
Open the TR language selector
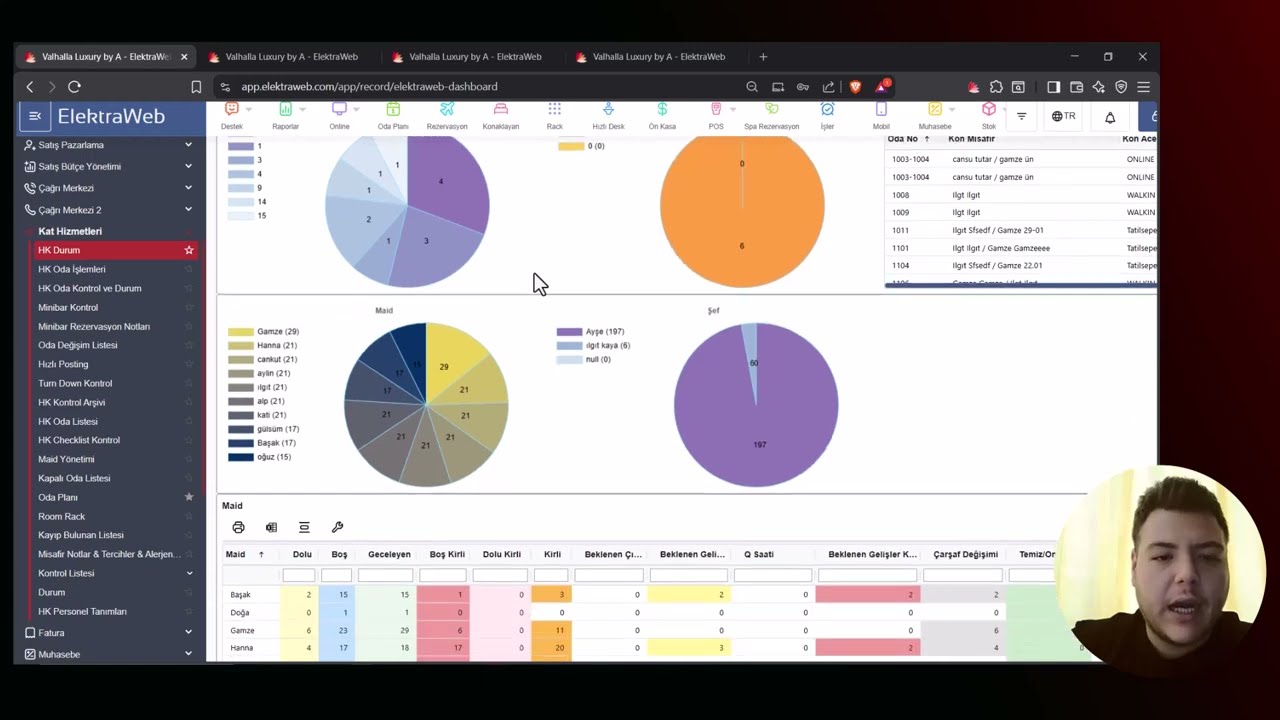click(1064, 116)
